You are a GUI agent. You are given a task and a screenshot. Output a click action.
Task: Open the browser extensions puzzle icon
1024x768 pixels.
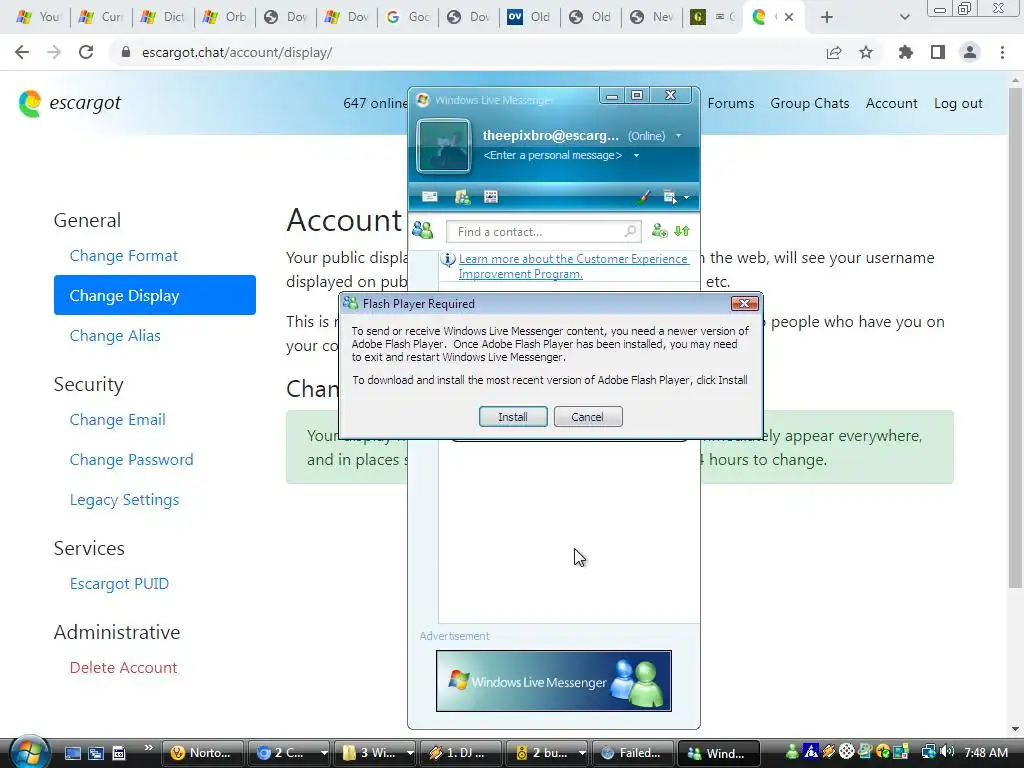click(x=905, y=52)
